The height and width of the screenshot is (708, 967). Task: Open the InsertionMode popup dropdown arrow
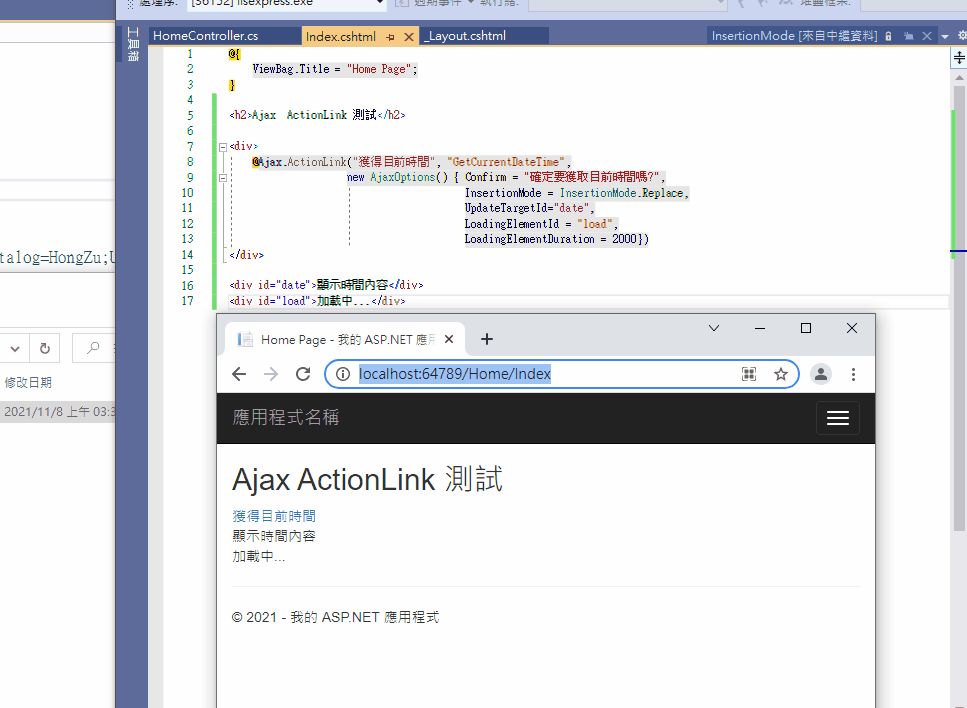tap(944, 35)
